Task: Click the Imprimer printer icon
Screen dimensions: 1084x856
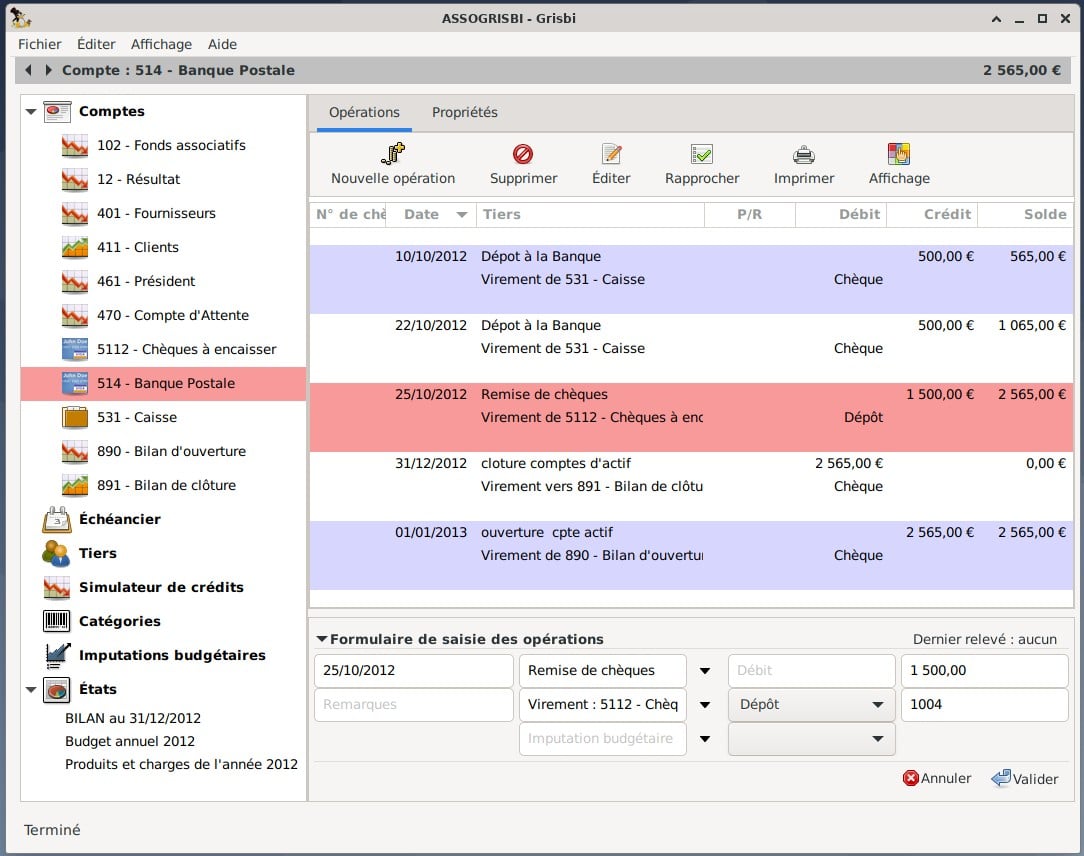Action: tap(804, 154)
